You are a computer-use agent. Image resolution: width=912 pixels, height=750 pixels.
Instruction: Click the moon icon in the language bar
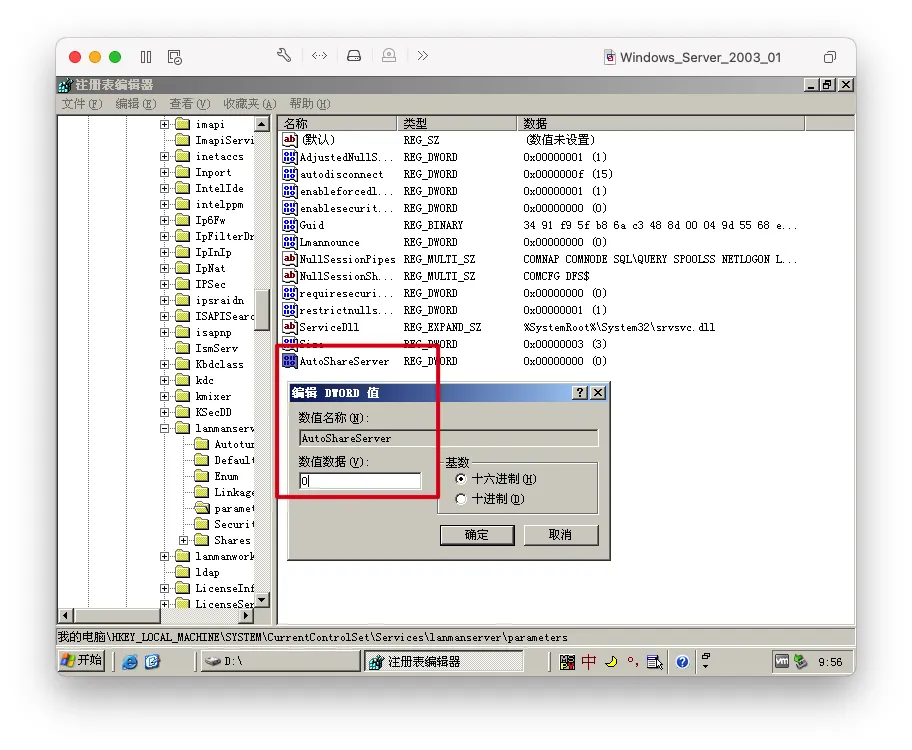point(611,662)
